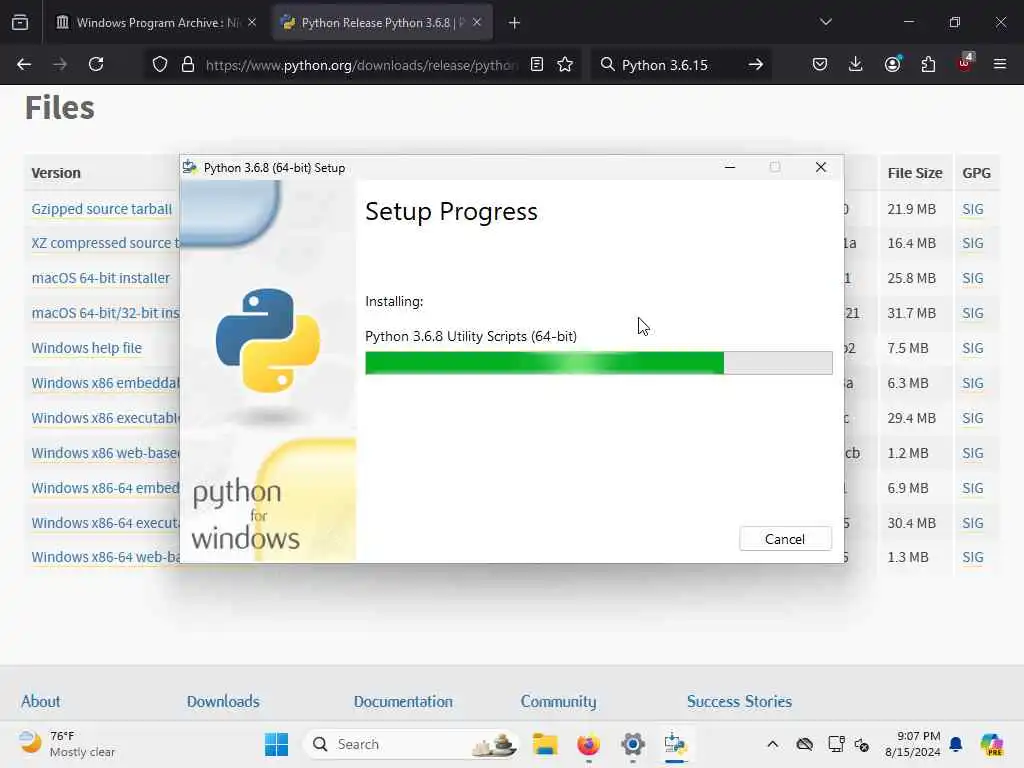Viewport: 1024px width, 768px height.
Task: Open Windows x86-64 embeddable link
Action: [x=105, y=488]
